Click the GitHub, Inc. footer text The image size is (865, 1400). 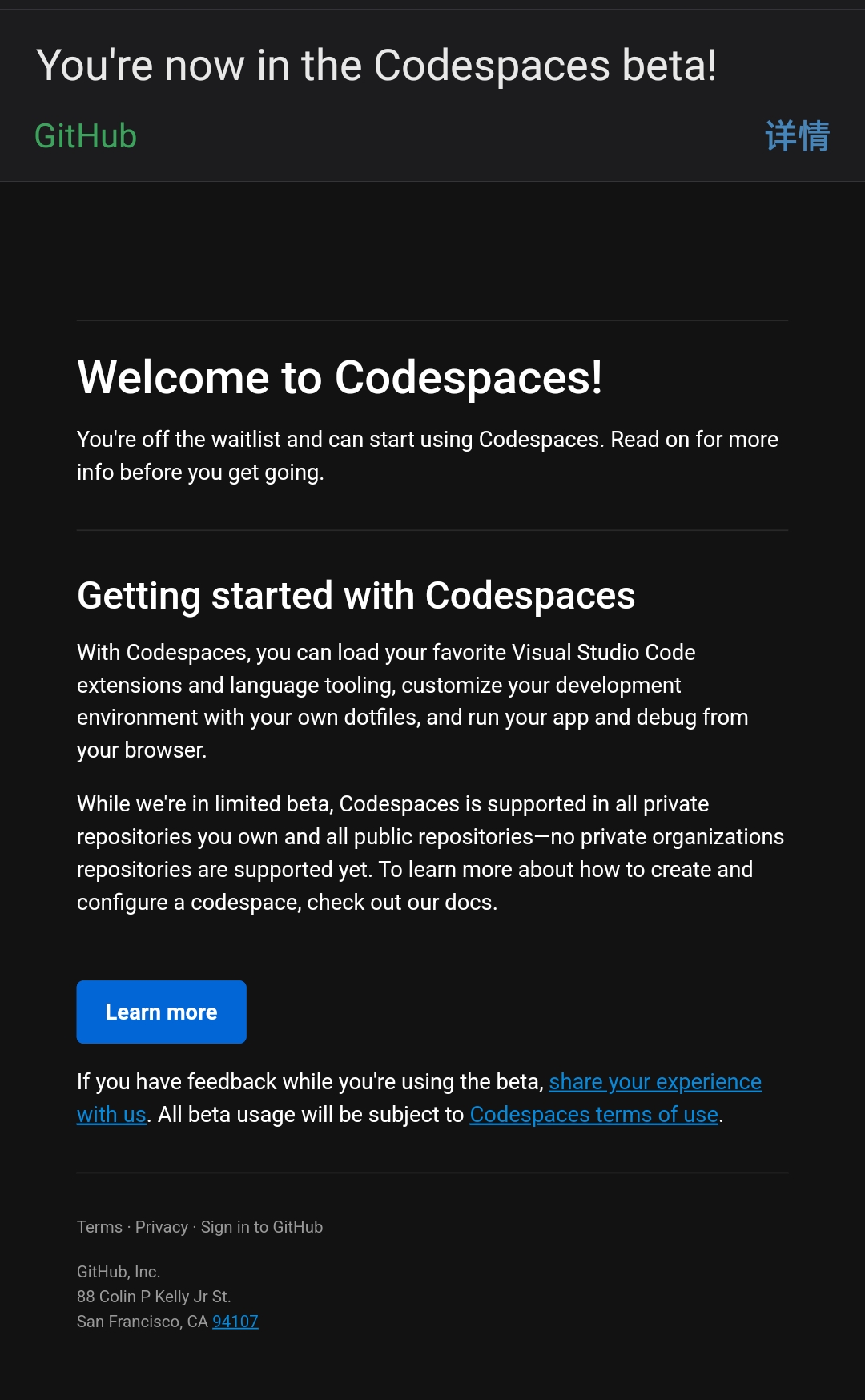coord(119,1272)
